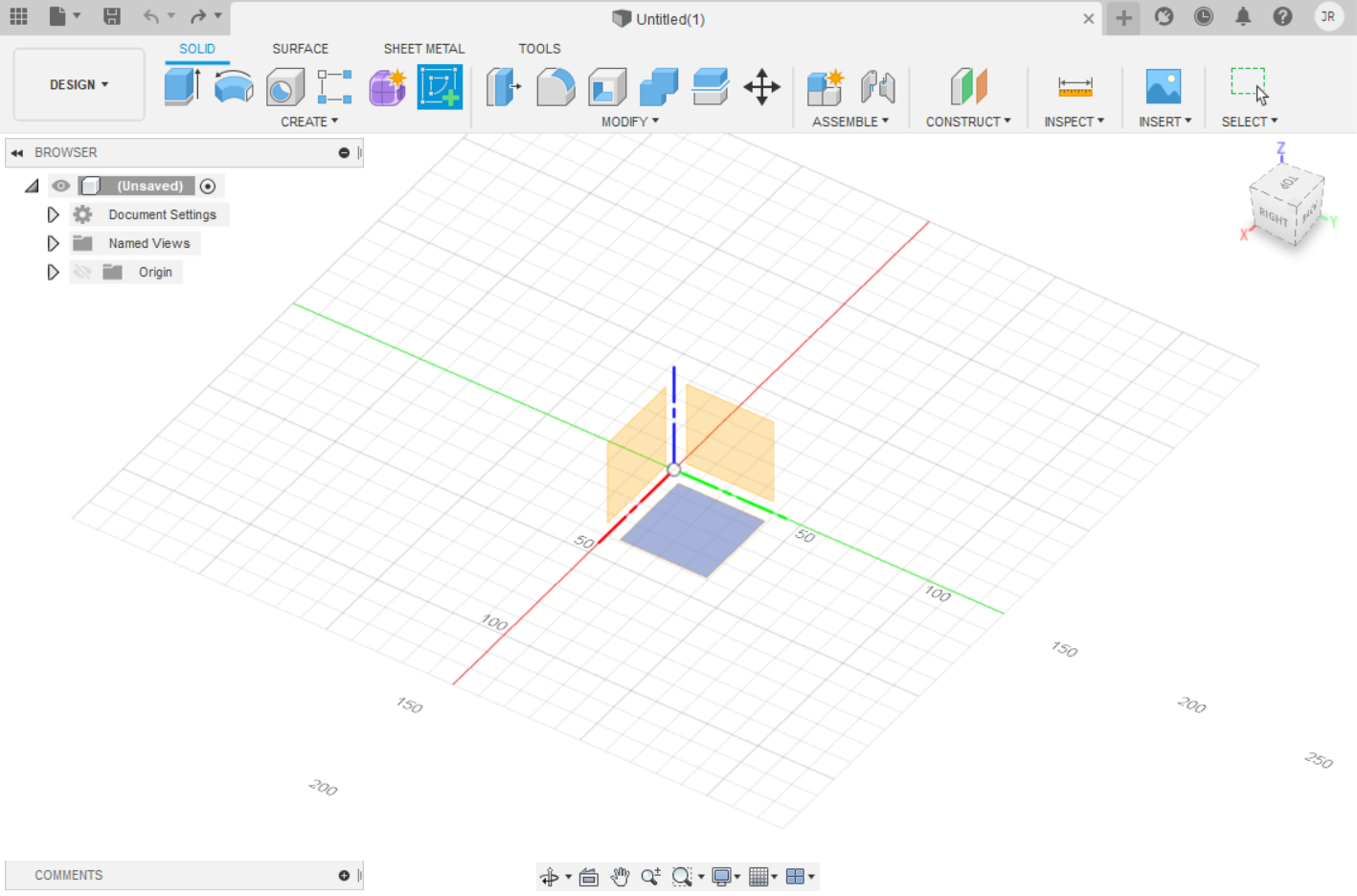Open the Orbit navigation tool

549,877
